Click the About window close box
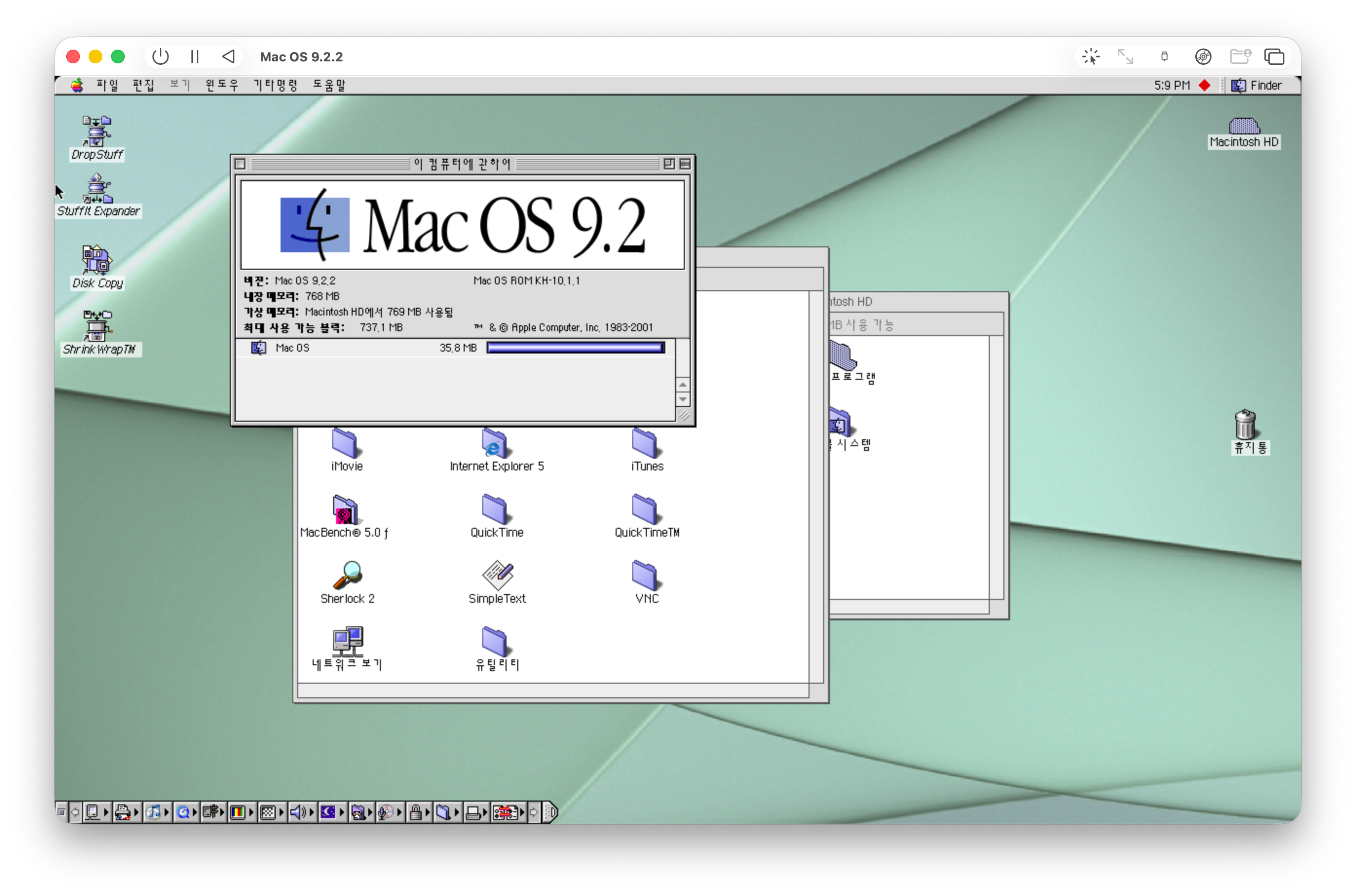1356x896 pixels. coord(240,164)
